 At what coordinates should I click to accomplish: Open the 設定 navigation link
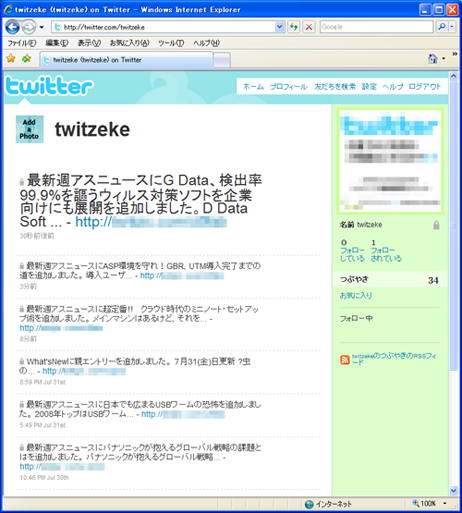tap(369, 87)
